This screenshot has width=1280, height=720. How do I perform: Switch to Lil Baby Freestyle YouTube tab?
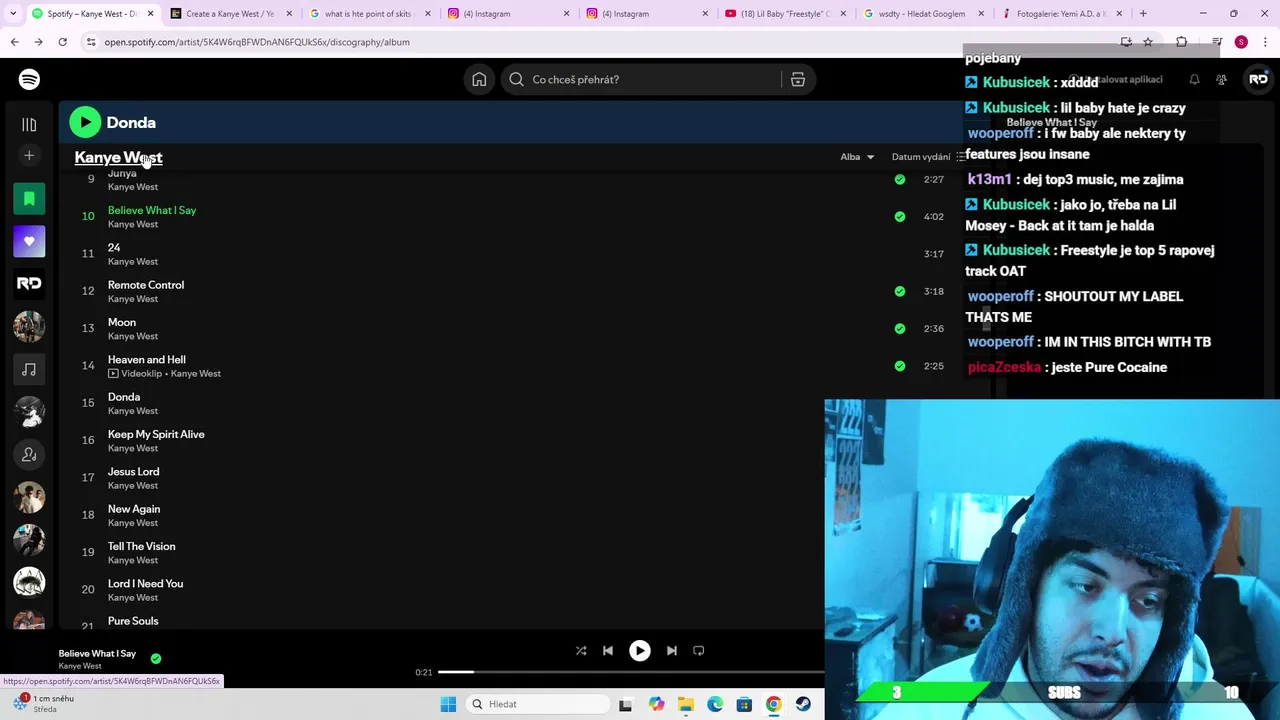(x=785, y=14)
